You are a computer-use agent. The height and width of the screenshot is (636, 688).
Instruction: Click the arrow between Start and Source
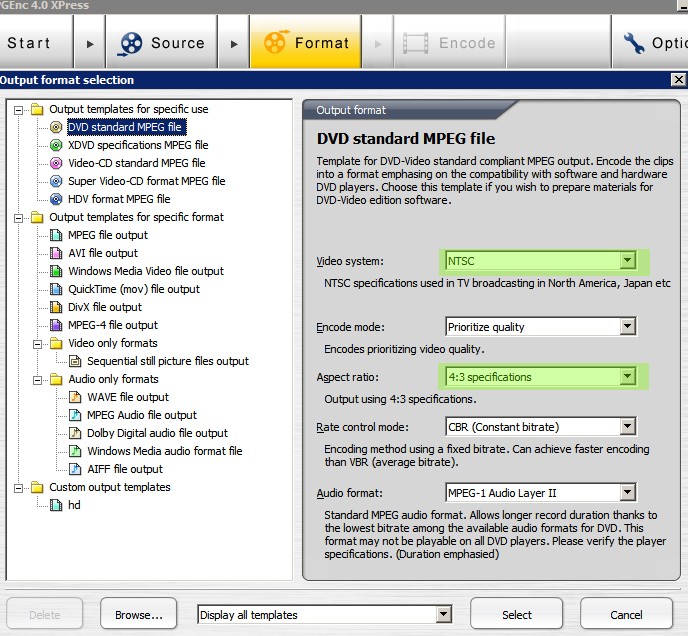[90, 43]
